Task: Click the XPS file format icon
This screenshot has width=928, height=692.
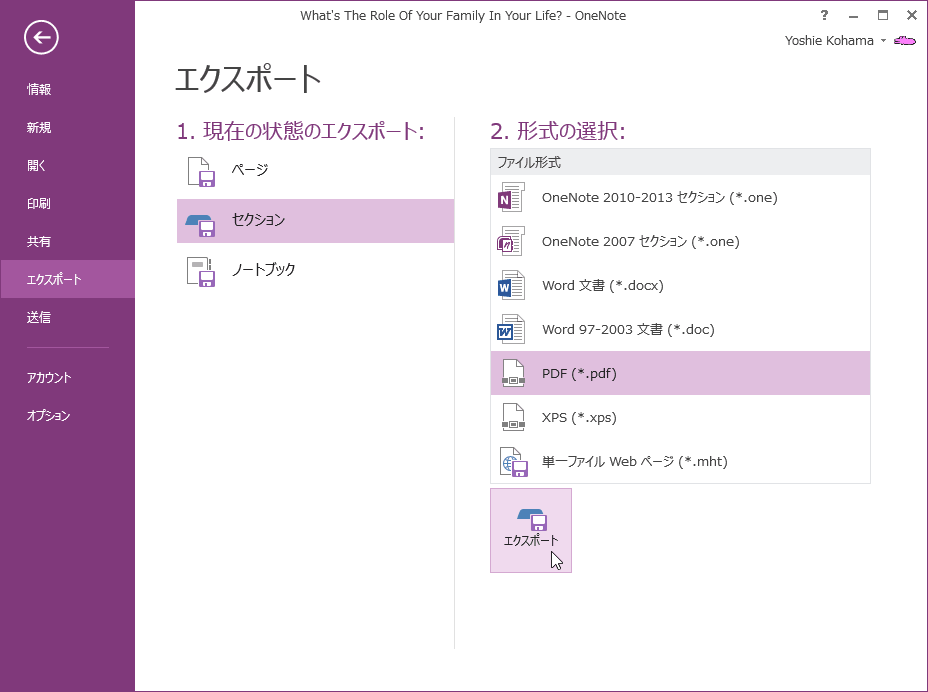Action: point(513,417)
